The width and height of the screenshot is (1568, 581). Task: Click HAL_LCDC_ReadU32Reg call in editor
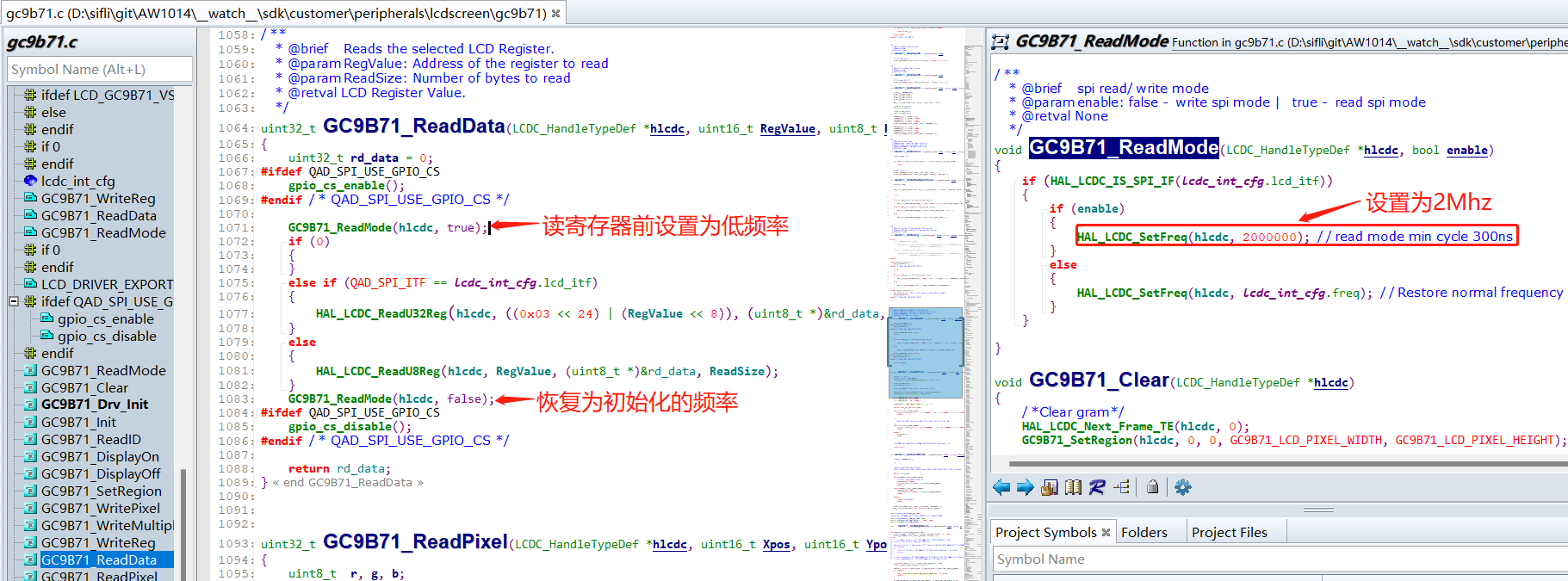pyautogui.click(x=381, y=314)
